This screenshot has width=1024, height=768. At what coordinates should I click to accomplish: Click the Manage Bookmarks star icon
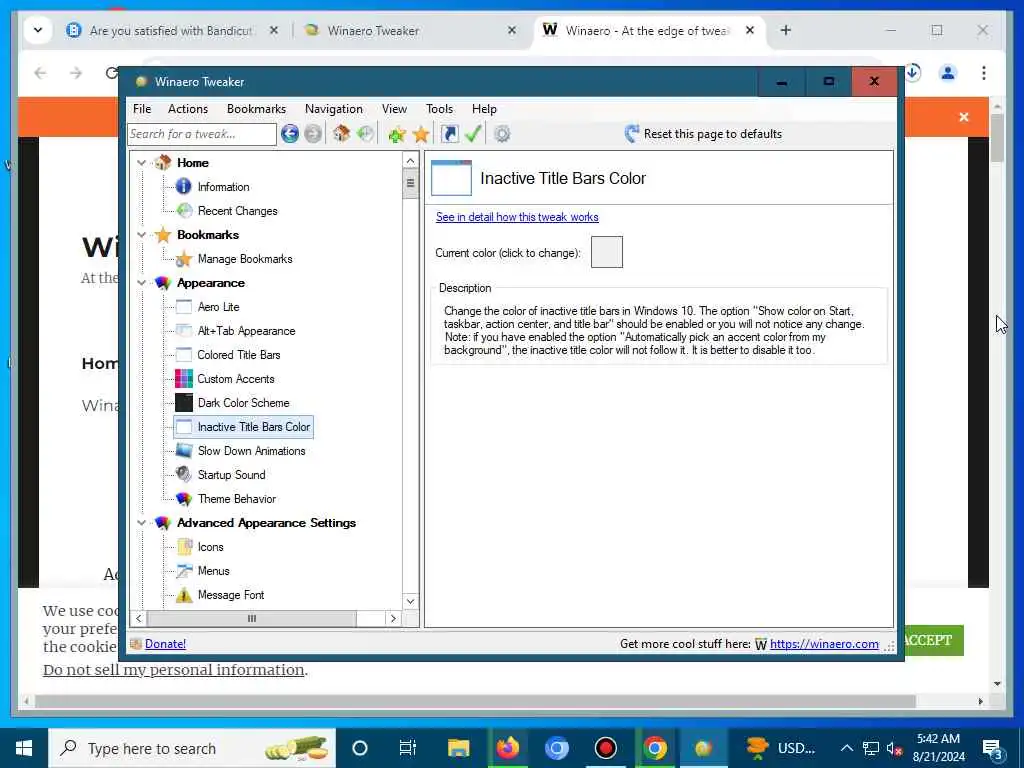tap(184, 259)
